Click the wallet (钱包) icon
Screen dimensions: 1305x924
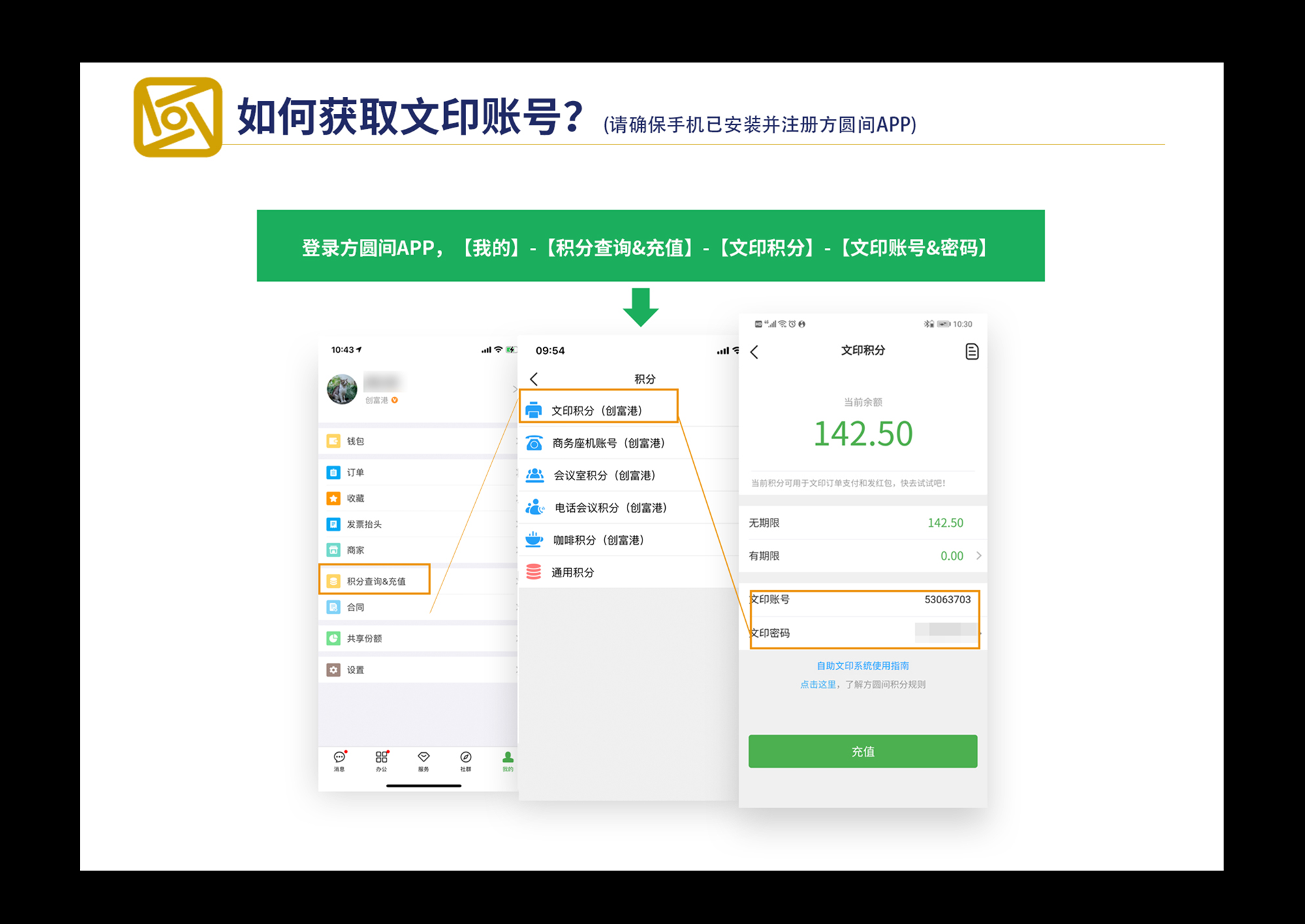tap(333, 441)
